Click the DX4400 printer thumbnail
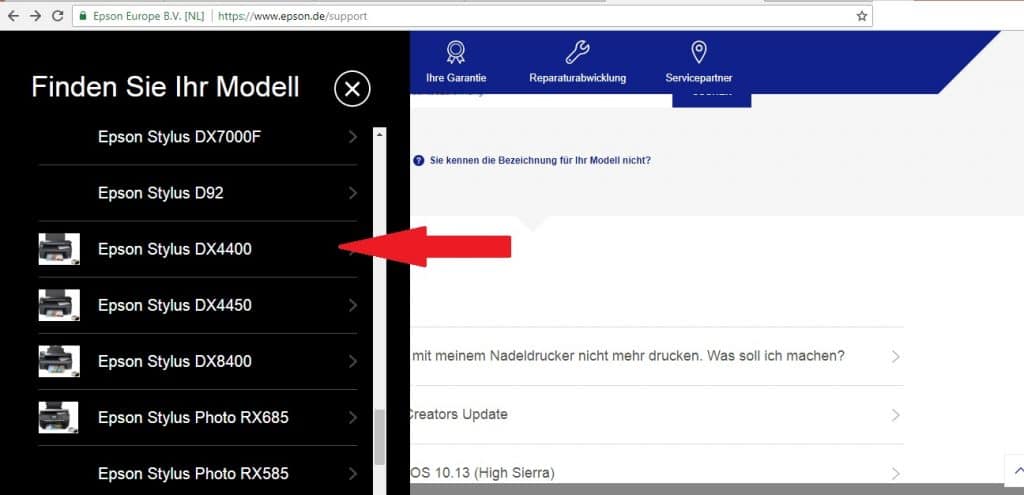The height and width of the screenshot is (495, 1024). [59, 249]
